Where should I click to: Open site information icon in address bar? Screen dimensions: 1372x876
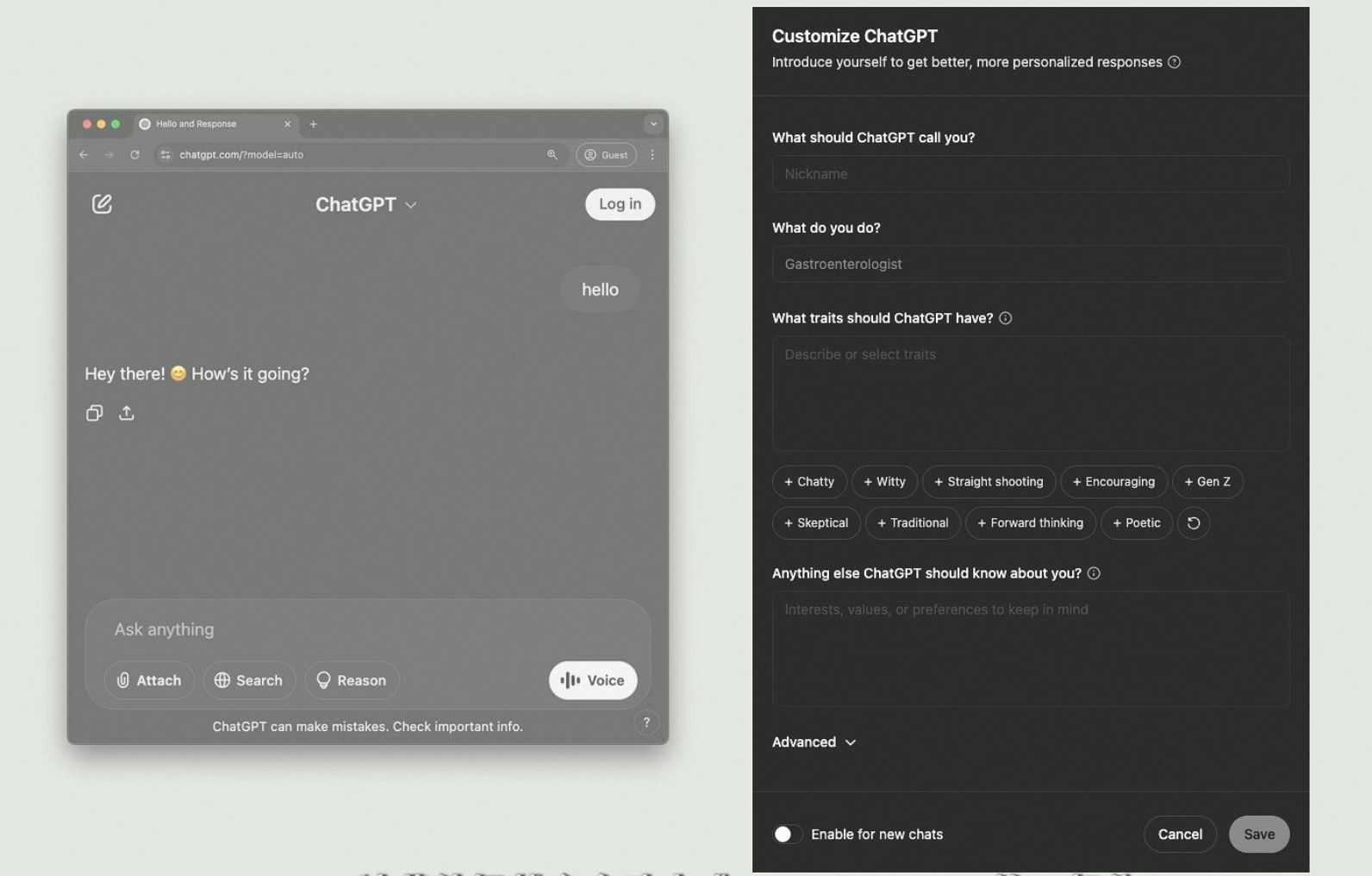click(x=165, y=155)
